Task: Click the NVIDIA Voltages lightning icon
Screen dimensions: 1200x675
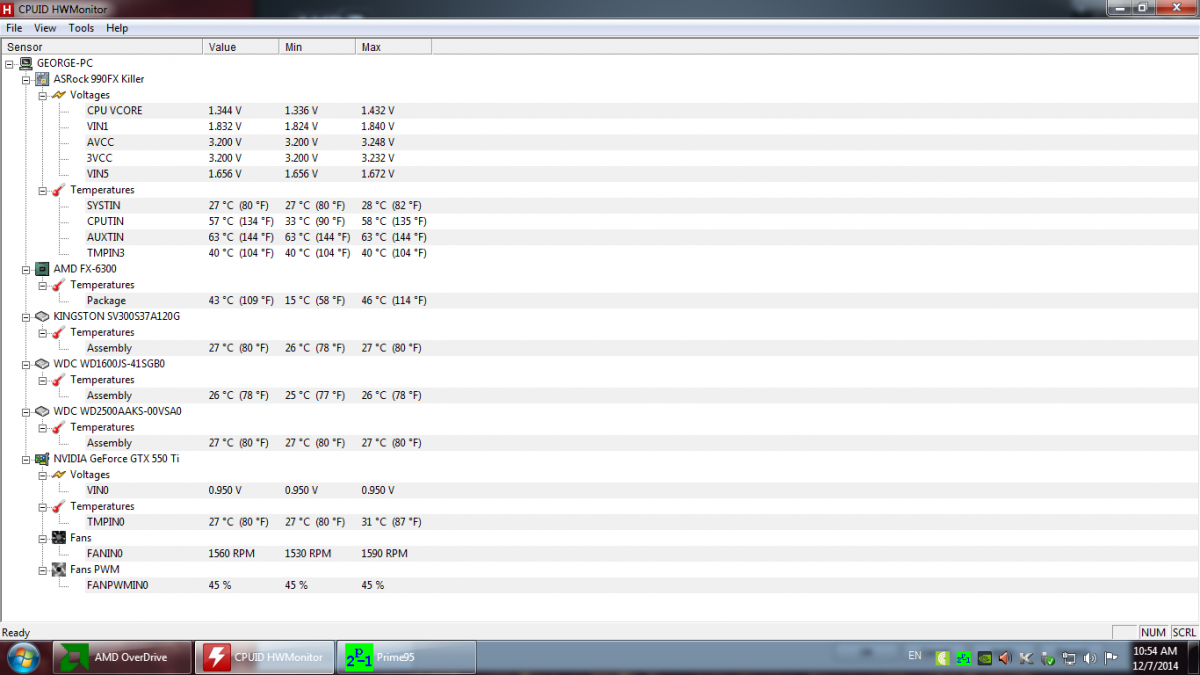Action: [59, 475]
